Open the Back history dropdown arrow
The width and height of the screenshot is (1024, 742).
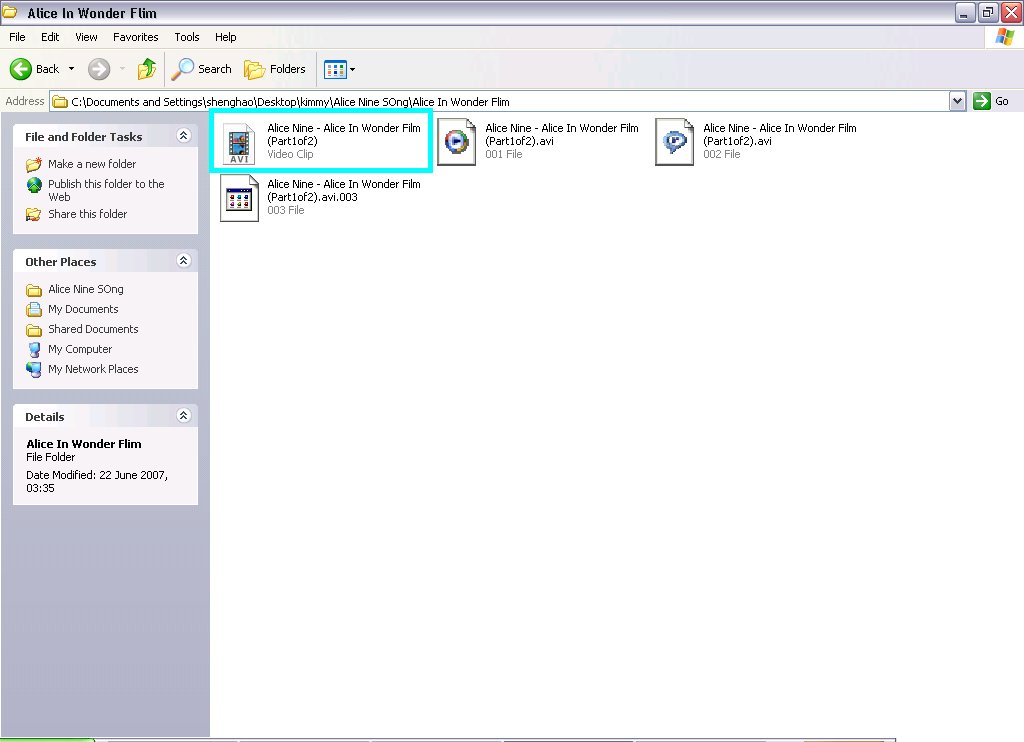[x=71, y=69]
